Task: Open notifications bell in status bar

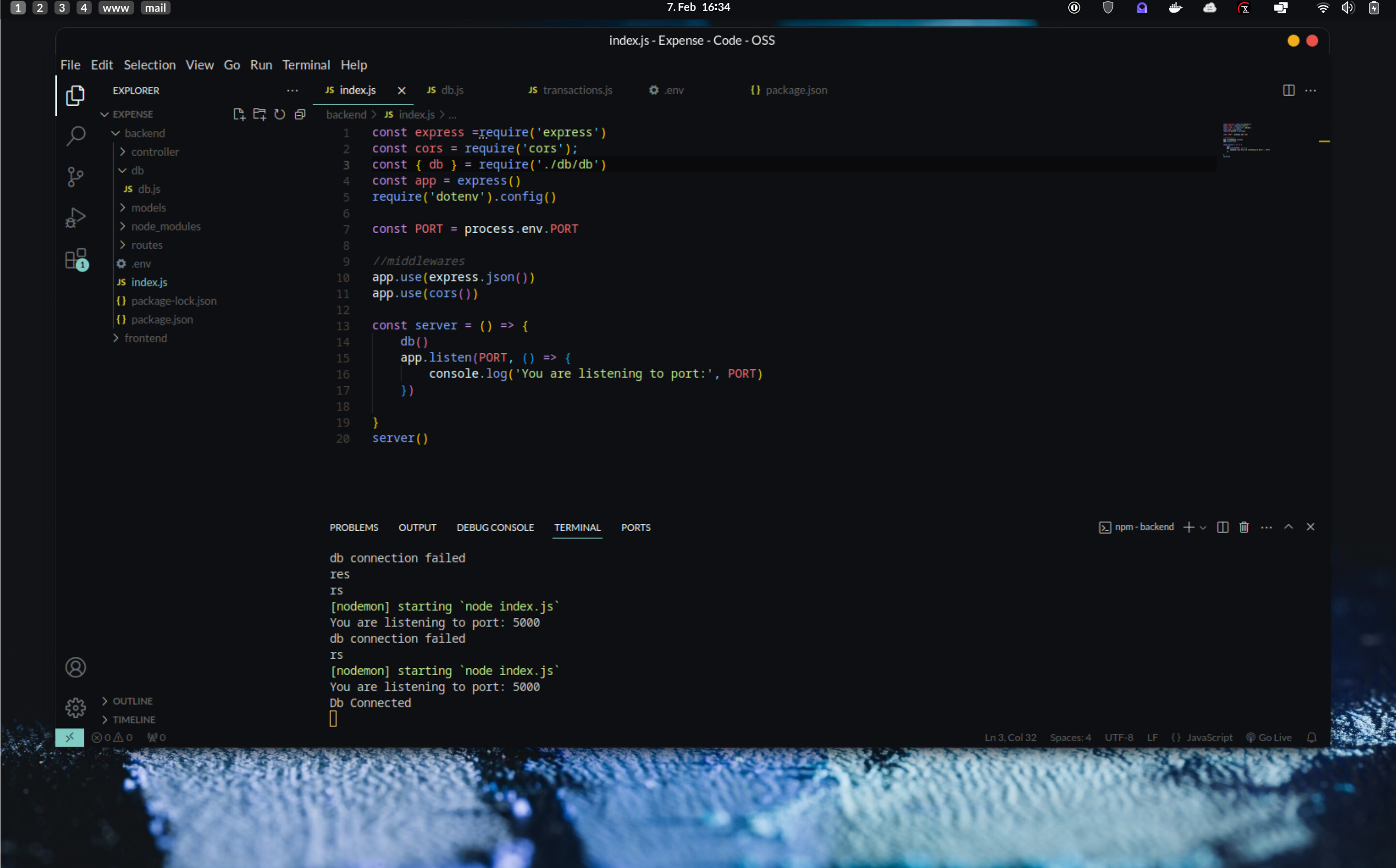Action: pos(1312,737)
